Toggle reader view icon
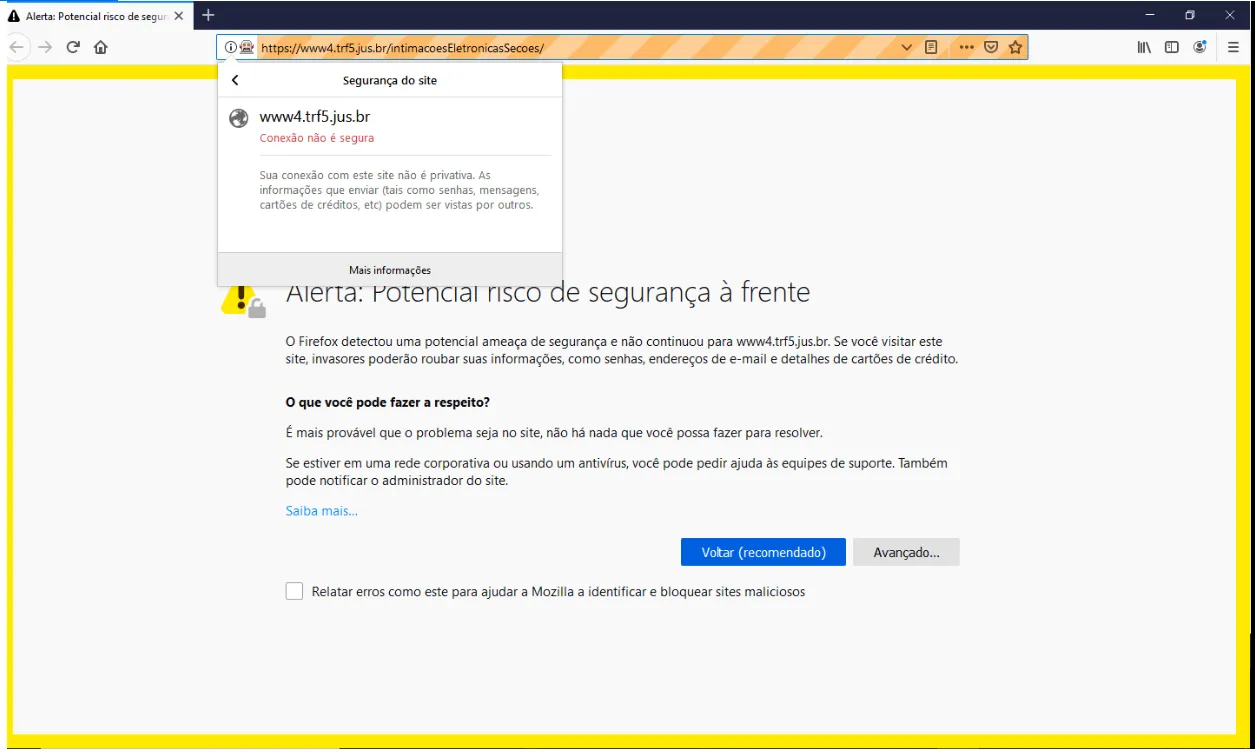This screenshot has height=752, width=1255. click(x=931, y=47)
